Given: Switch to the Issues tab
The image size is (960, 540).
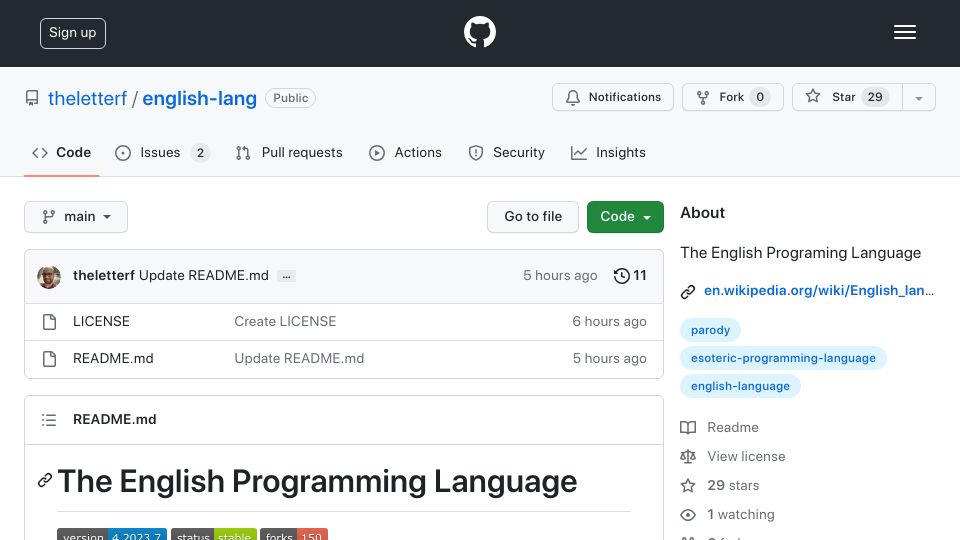Looking at the screenshot, I should point(162,152).
